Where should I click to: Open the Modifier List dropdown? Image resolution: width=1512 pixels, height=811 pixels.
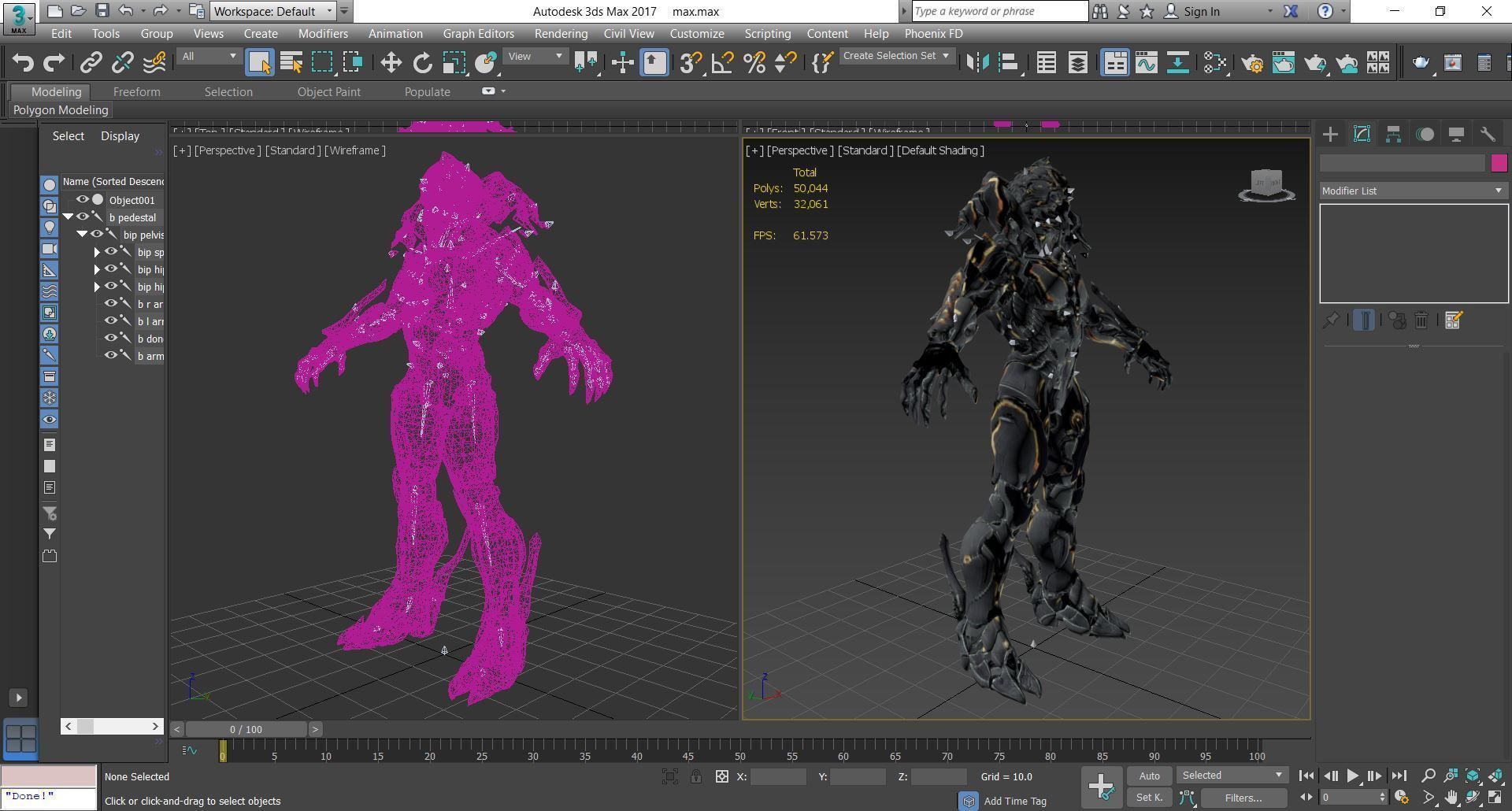point(1413,191)
